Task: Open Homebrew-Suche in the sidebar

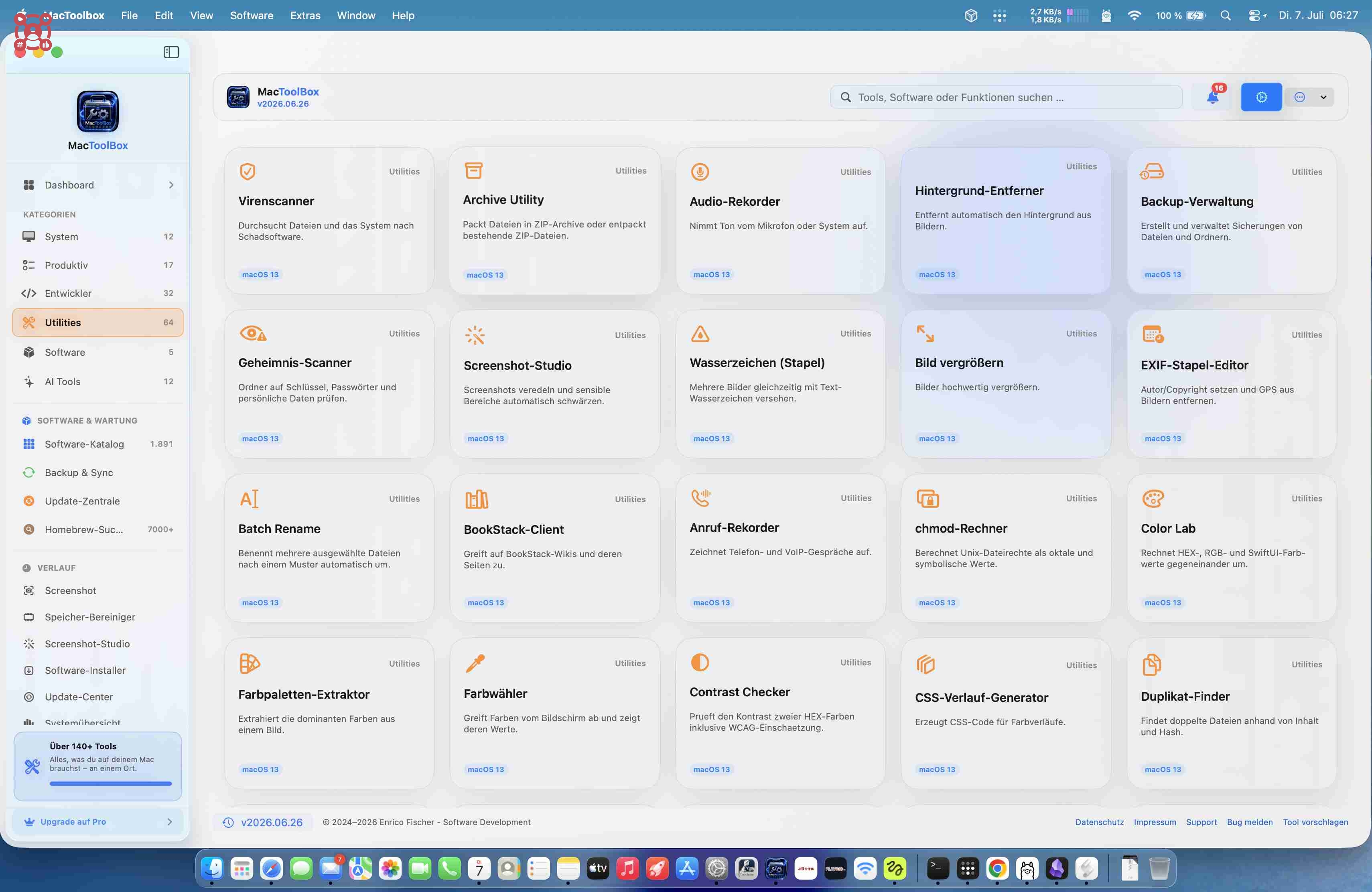Action: pos(98,529)
